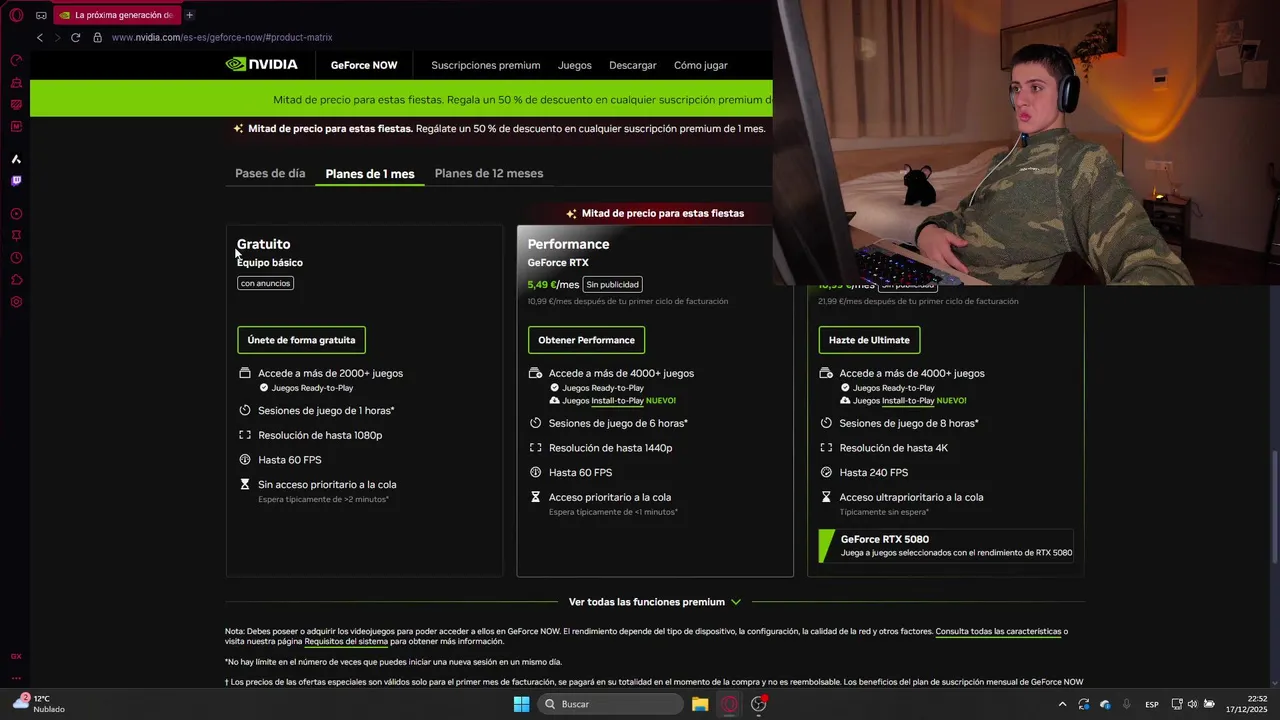Click 'Obtener Performance' button
This screenshot has width=1280, height=720.
586,340
